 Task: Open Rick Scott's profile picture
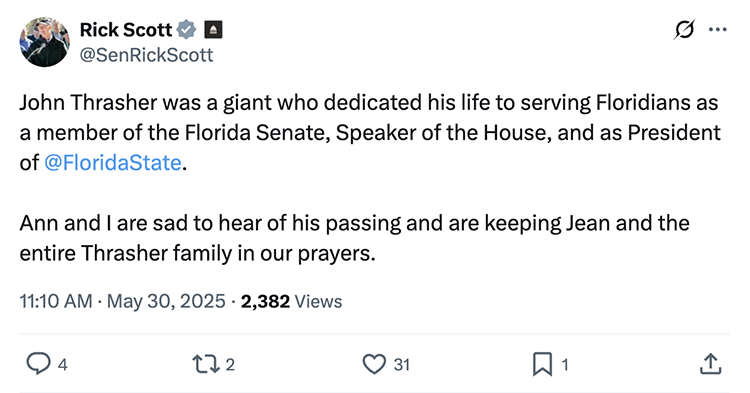coord(44,42)
